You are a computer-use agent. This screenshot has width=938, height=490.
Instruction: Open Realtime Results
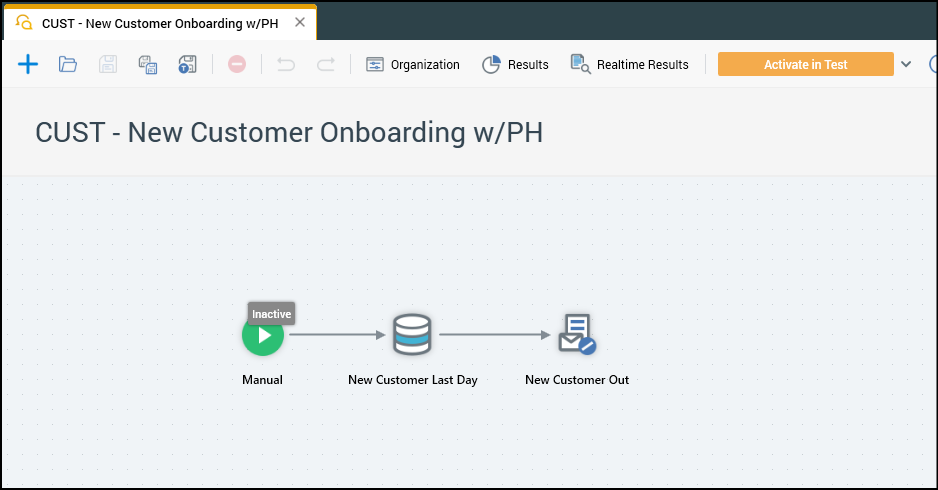[629, 65]
